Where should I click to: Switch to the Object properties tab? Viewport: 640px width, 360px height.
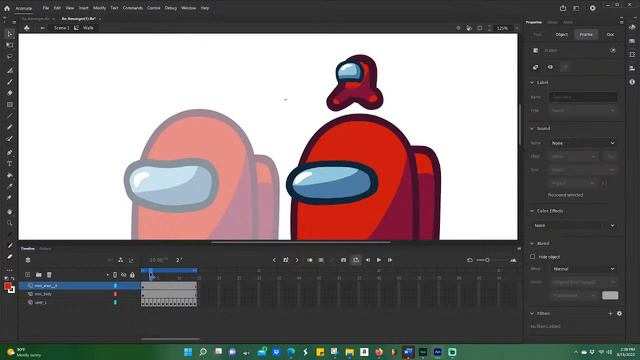(562, 35)
